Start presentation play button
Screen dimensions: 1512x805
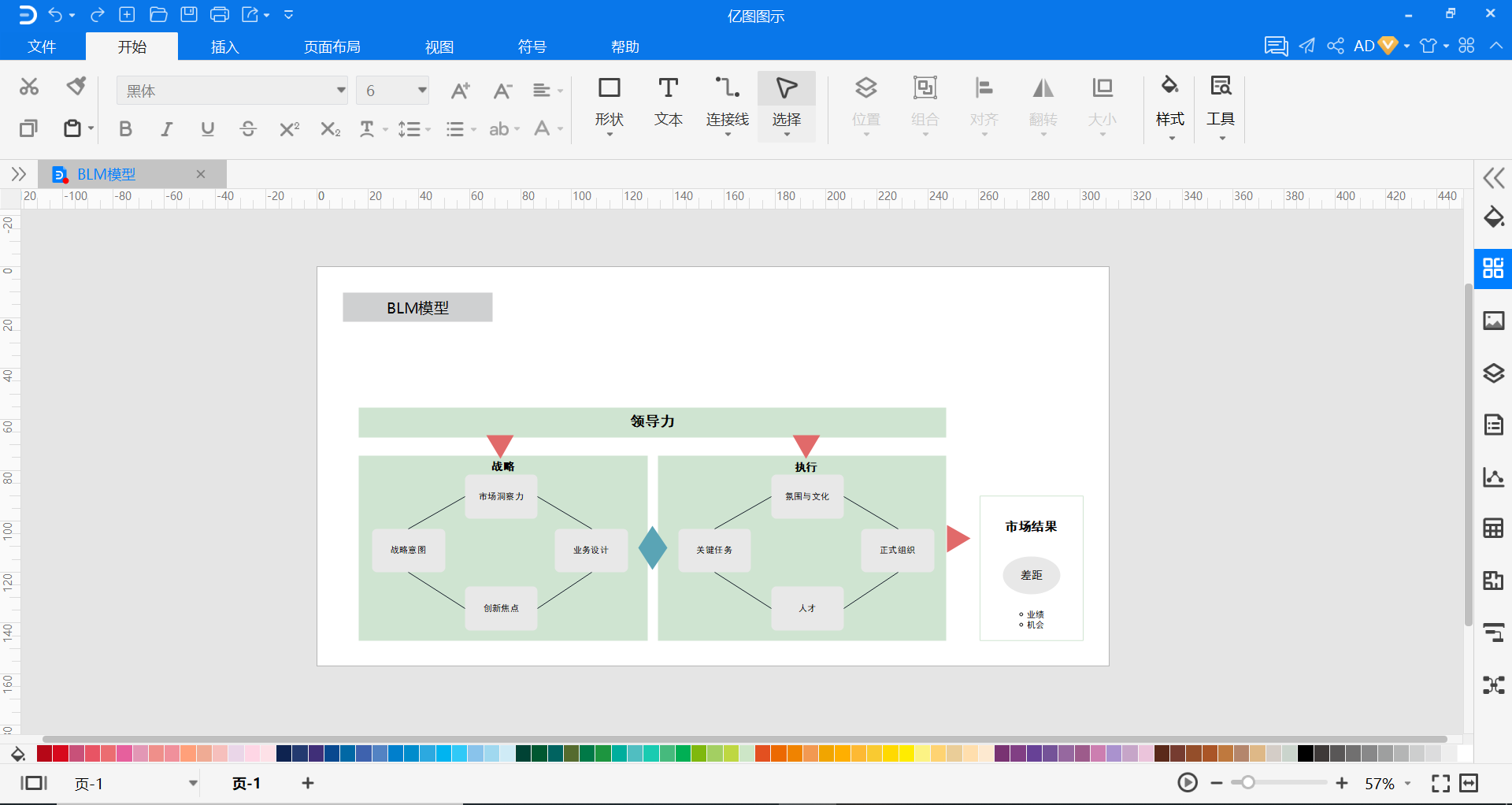click(x=1188, y=782)
